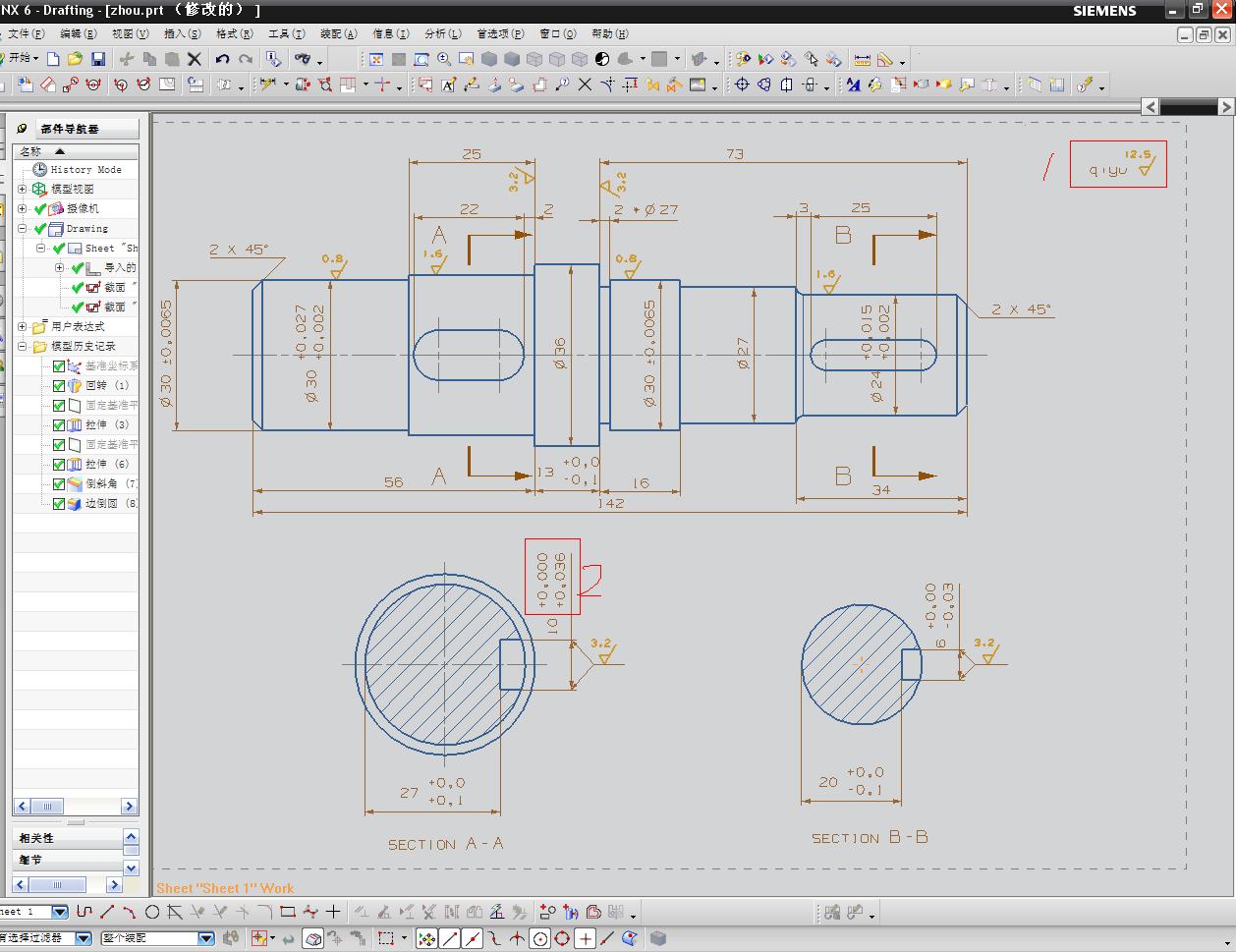Click the top tab strip left scroll arrow
Image resolution: width=1236 pixels, height=952 pixels.
point(1152,106)
